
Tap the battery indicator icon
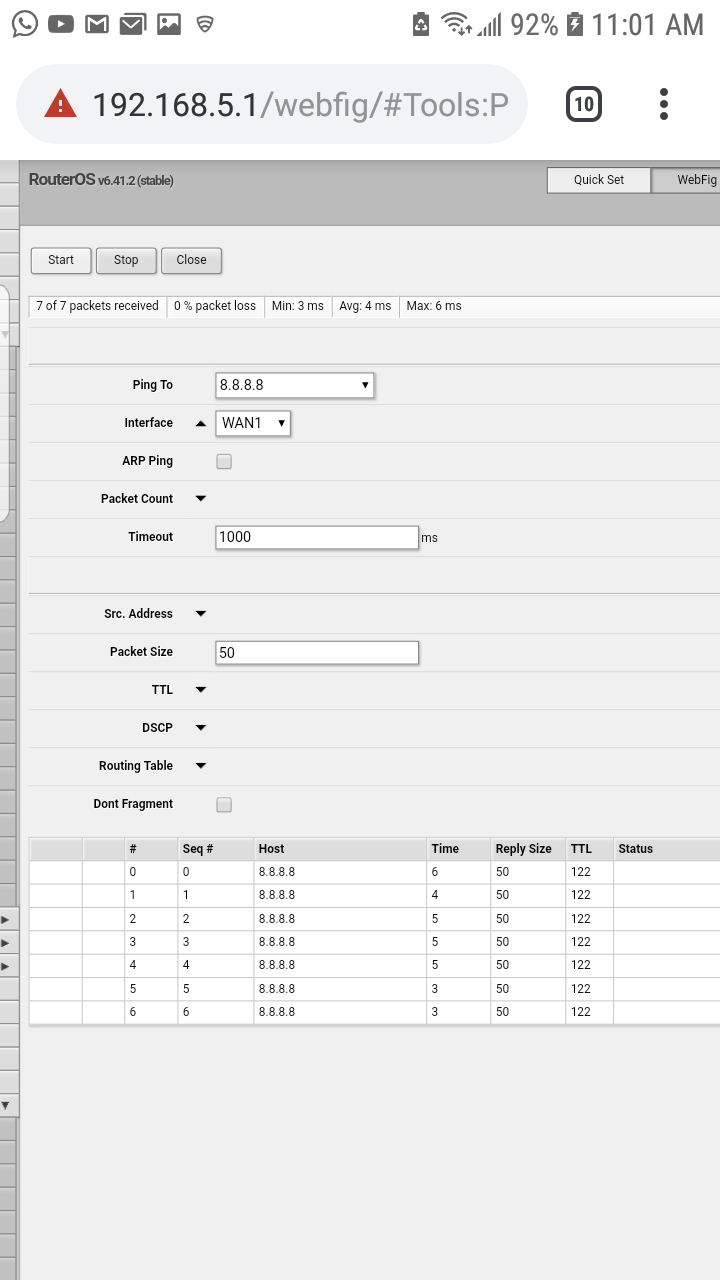click(x=575, y=24)
